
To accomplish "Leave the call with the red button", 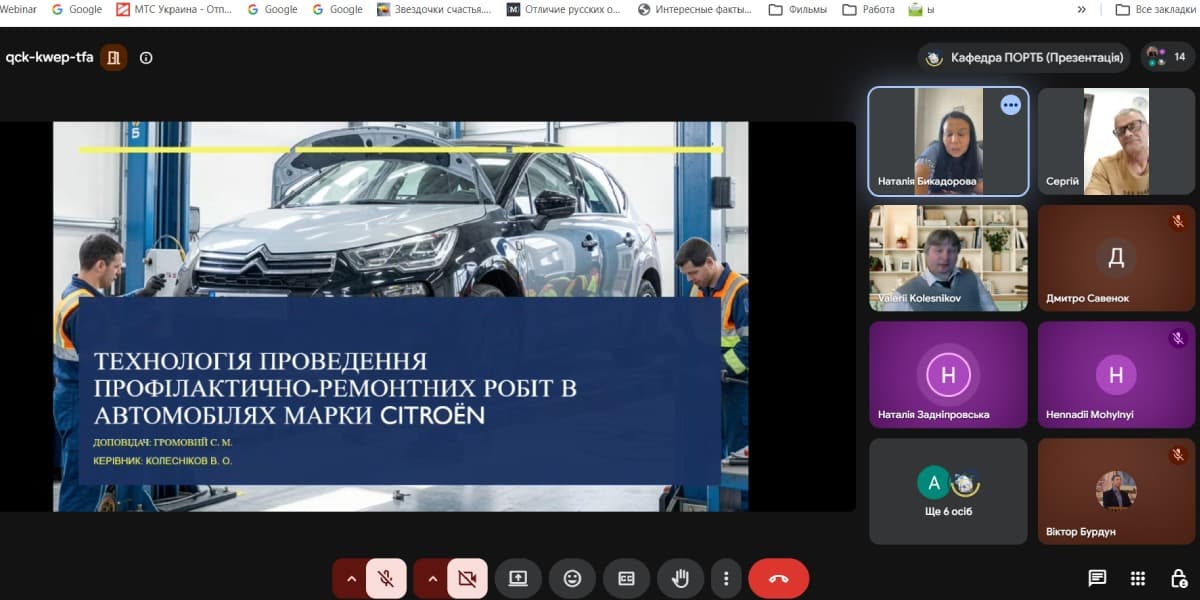I will point(778,578).
